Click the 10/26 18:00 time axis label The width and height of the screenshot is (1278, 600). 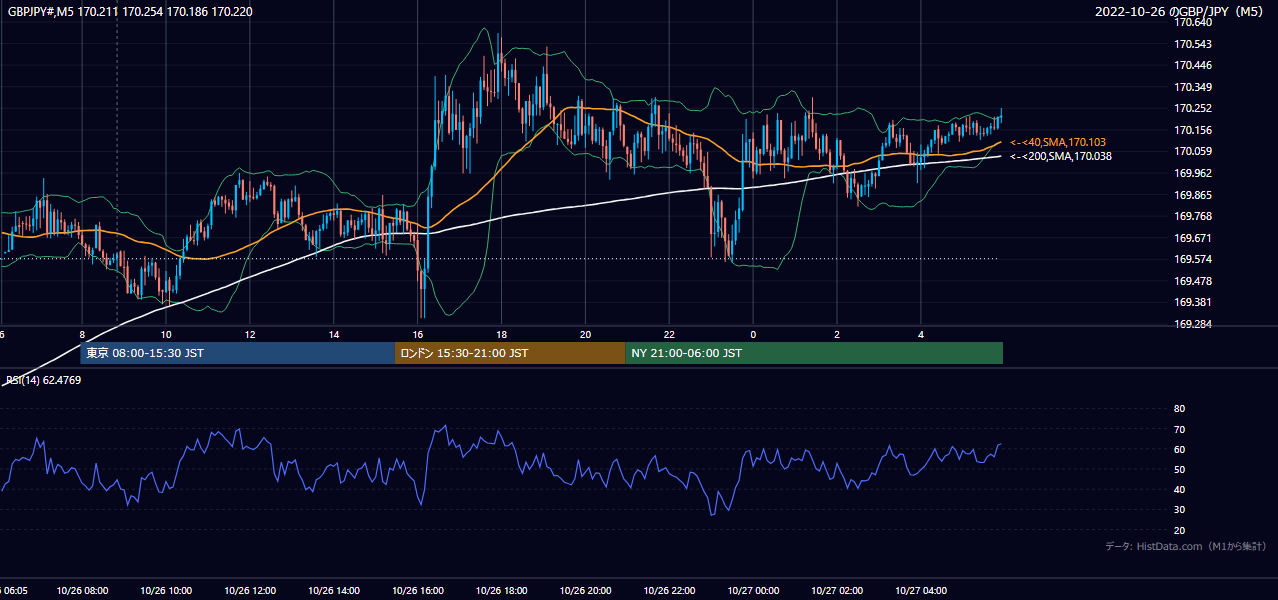[501, 591]
